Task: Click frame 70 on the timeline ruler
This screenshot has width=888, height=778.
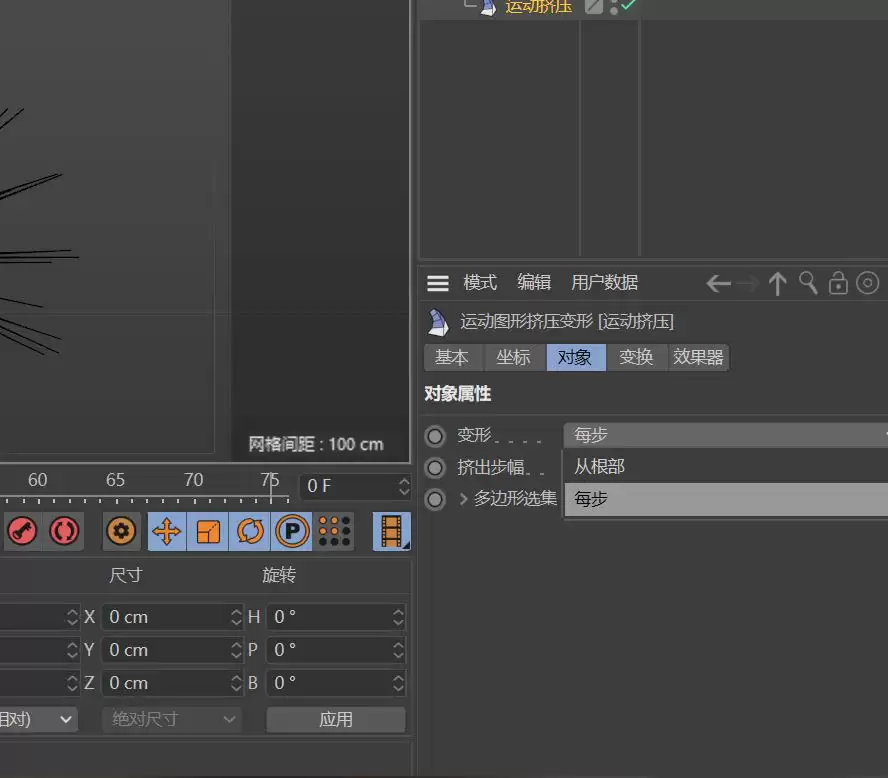Action: [x=193, y=481]
